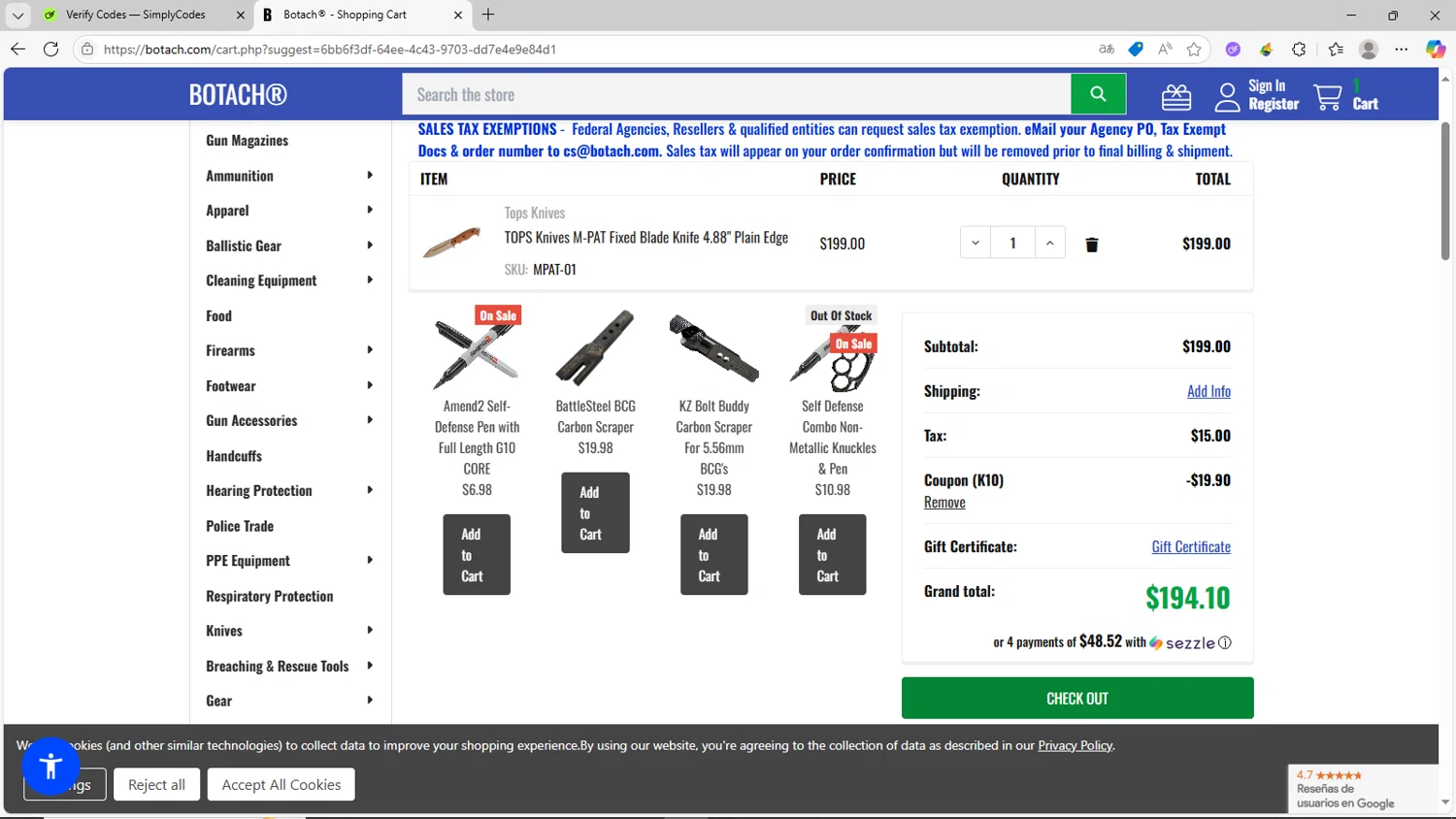Open the shopping cart icon

pos(1328,97)
